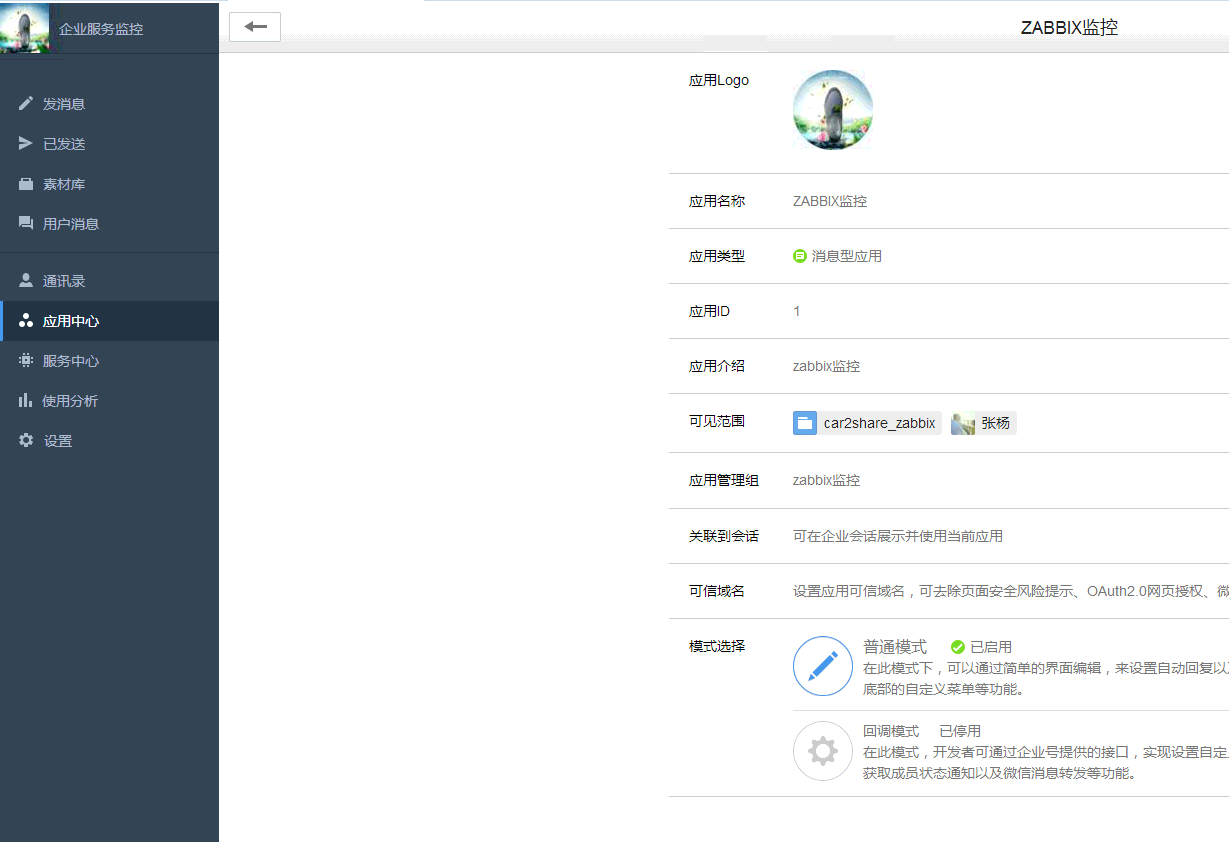Click the gear icon for 设置
This screenshot has height=842, width=1229.
pyautogui.click(x=26, y=441)
